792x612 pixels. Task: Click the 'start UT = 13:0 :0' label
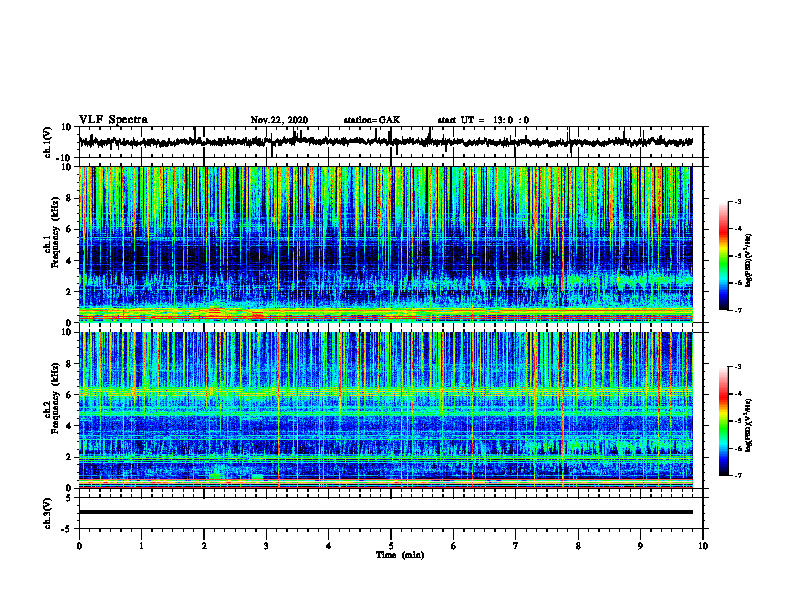pos(483,120)
